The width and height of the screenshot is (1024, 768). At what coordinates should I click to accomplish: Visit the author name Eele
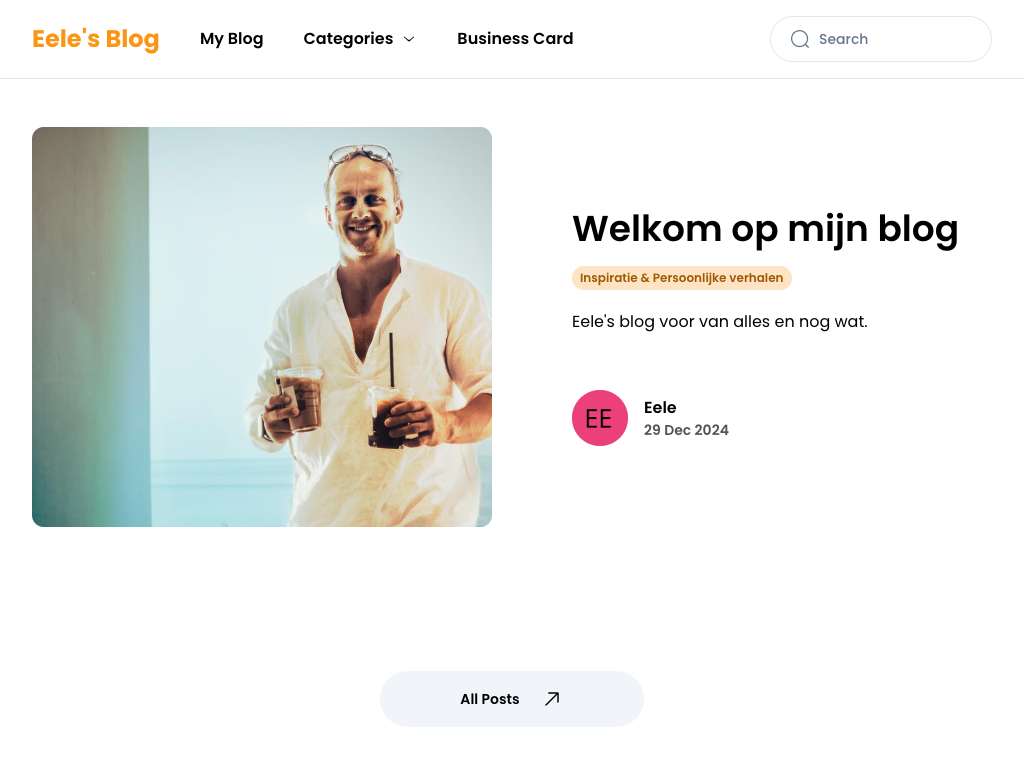(660, 408)
